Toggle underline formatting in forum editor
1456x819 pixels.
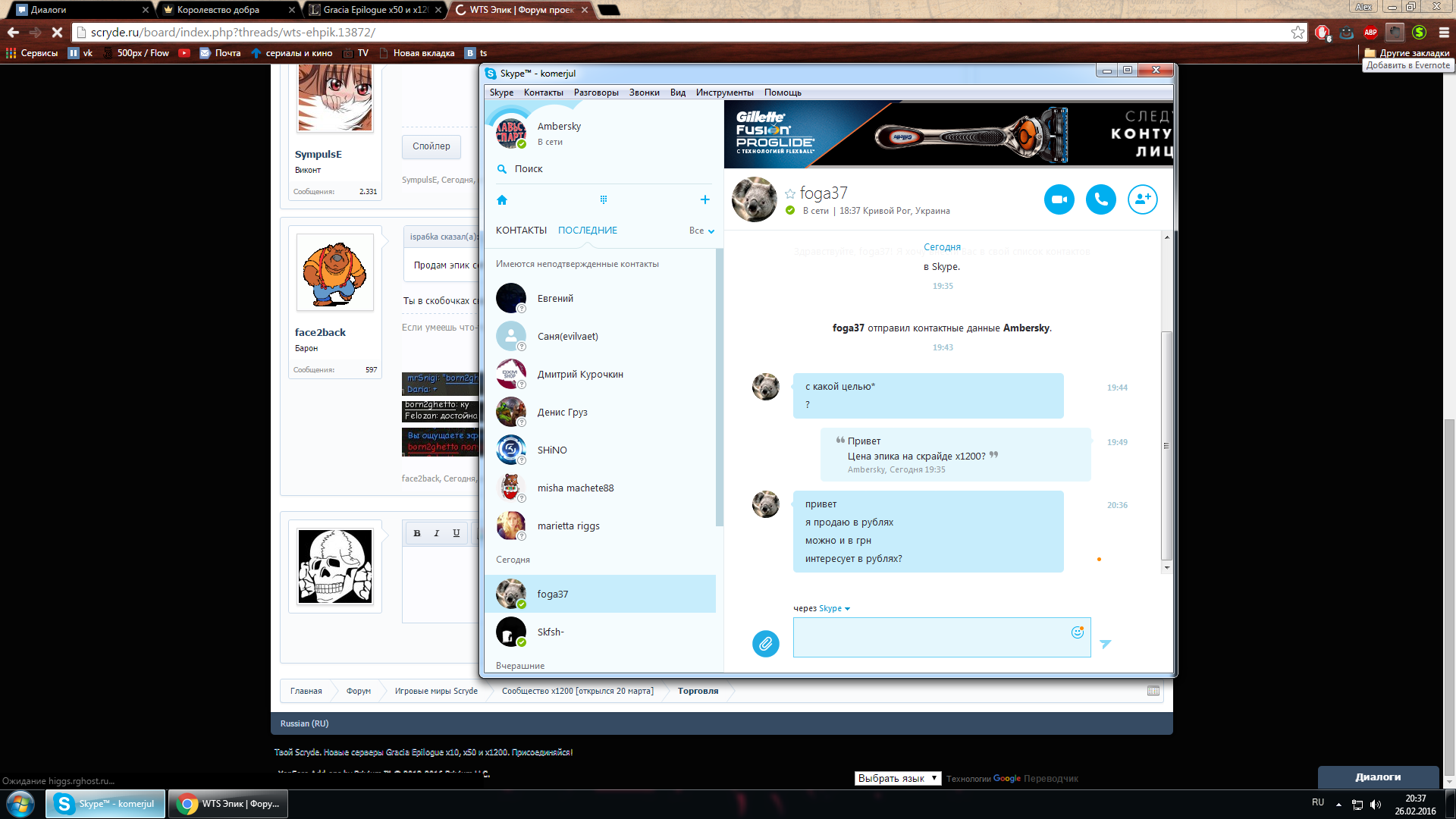[x=456, y=533]
